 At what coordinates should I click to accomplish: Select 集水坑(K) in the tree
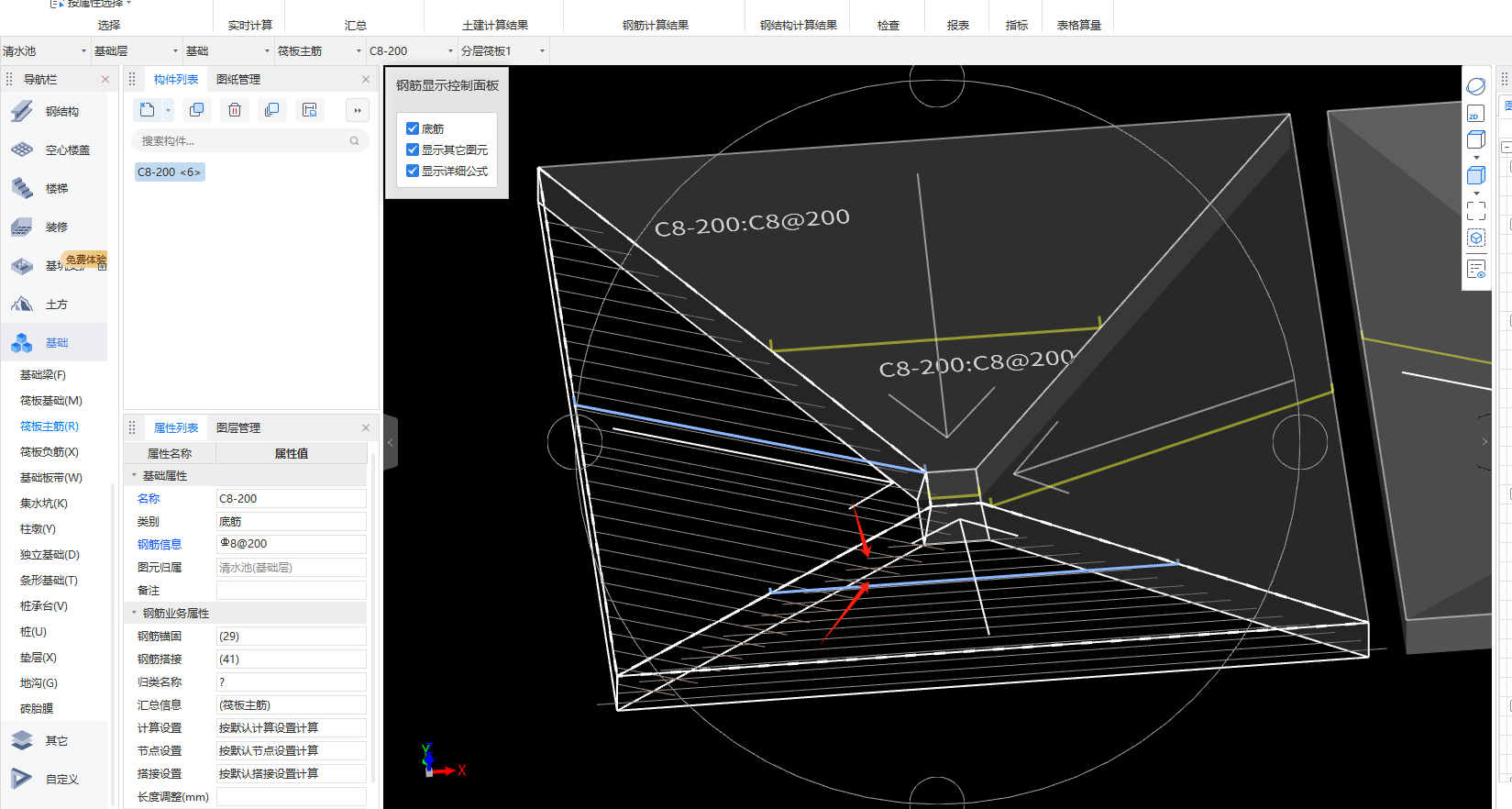pyautogui.click(x=44, y=504)
